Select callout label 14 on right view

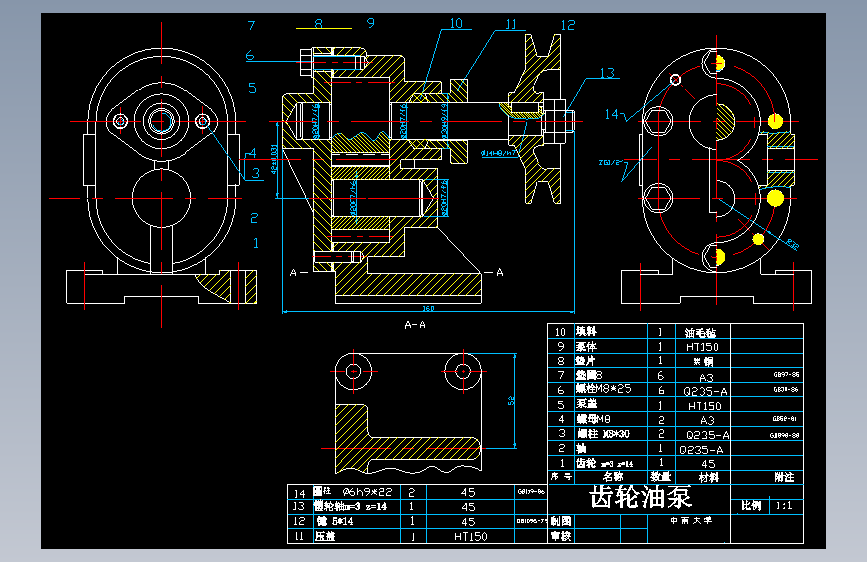tap(612, 114)
